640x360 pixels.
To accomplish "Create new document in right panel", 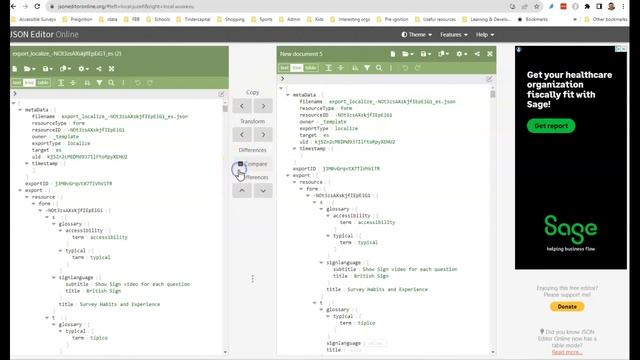I will (x=393, y=54).
